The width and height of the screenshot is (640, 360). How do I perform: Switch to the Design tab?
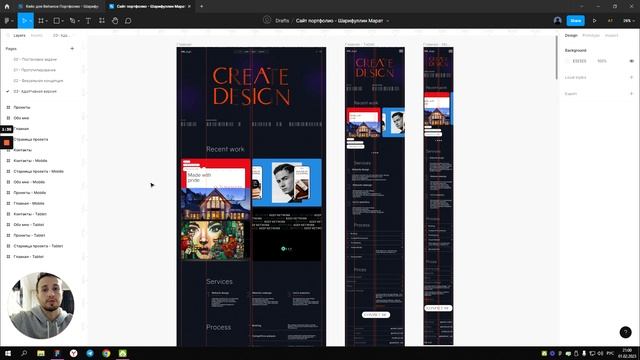pyautogui.click(x=571, y=36)
